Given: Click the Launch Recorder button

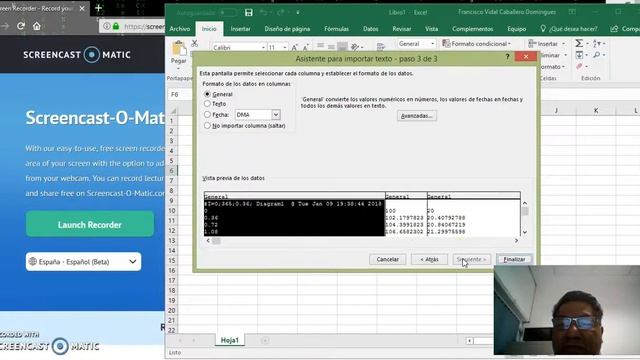Looking at the screenshot, I should tap(90, 224).
